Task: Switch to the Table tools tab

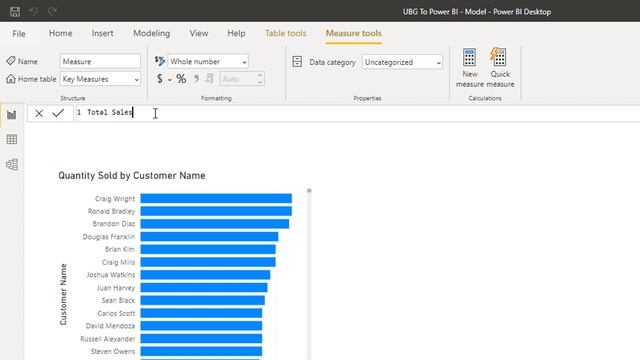Action: (285, 33)
